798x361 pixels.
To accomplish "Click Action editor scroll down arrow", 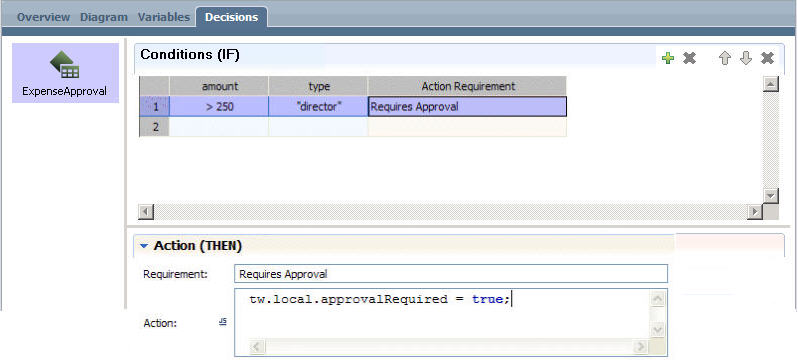I will click(658, 330).
